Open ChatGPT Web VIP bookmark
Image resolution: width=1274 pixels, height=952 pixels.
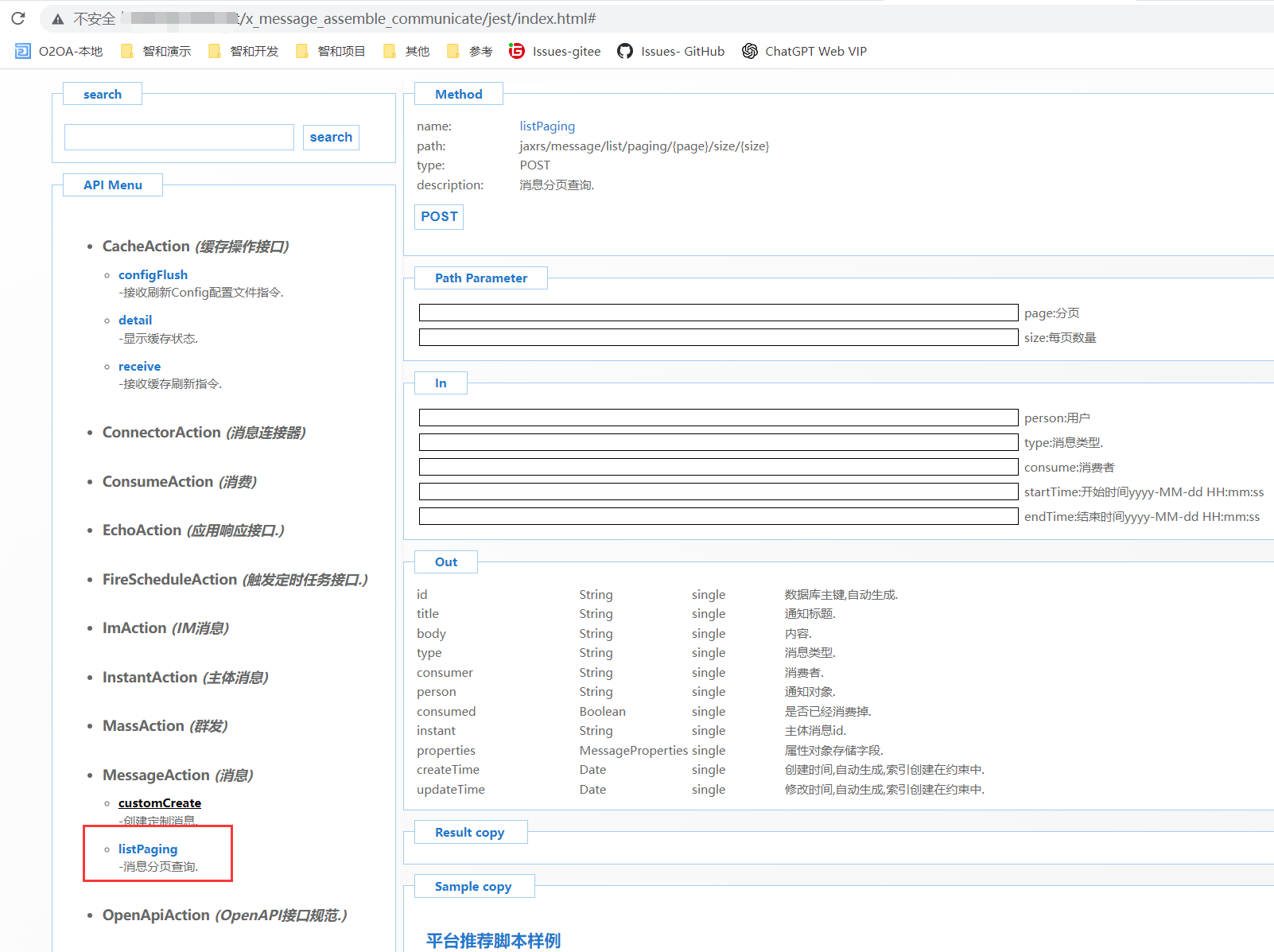coord(804,51)
